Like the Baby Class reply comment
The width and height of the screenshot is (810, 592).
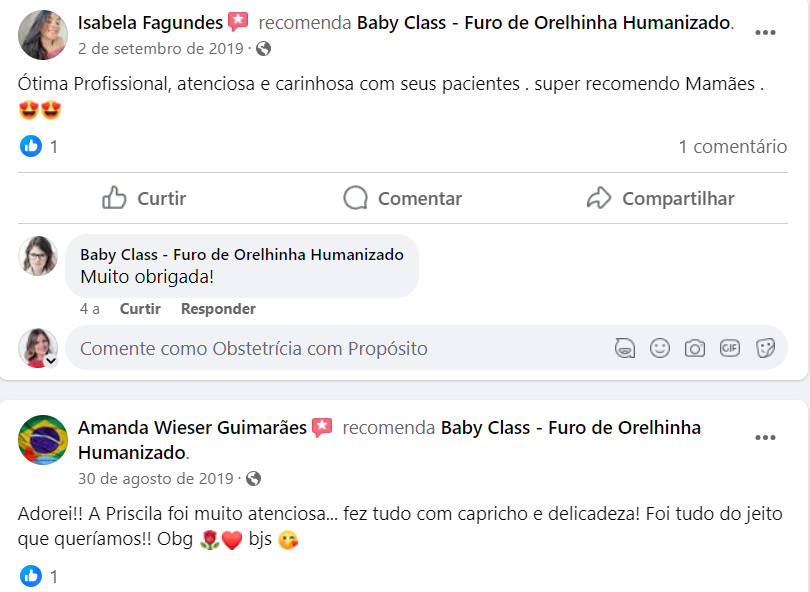140,309
